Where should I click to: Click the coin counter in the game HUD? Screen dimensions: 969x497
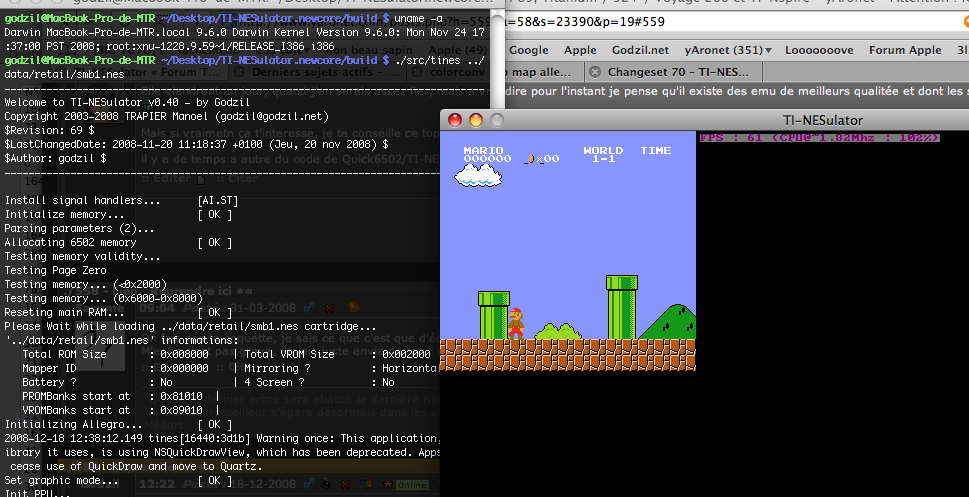pos(545,158)
